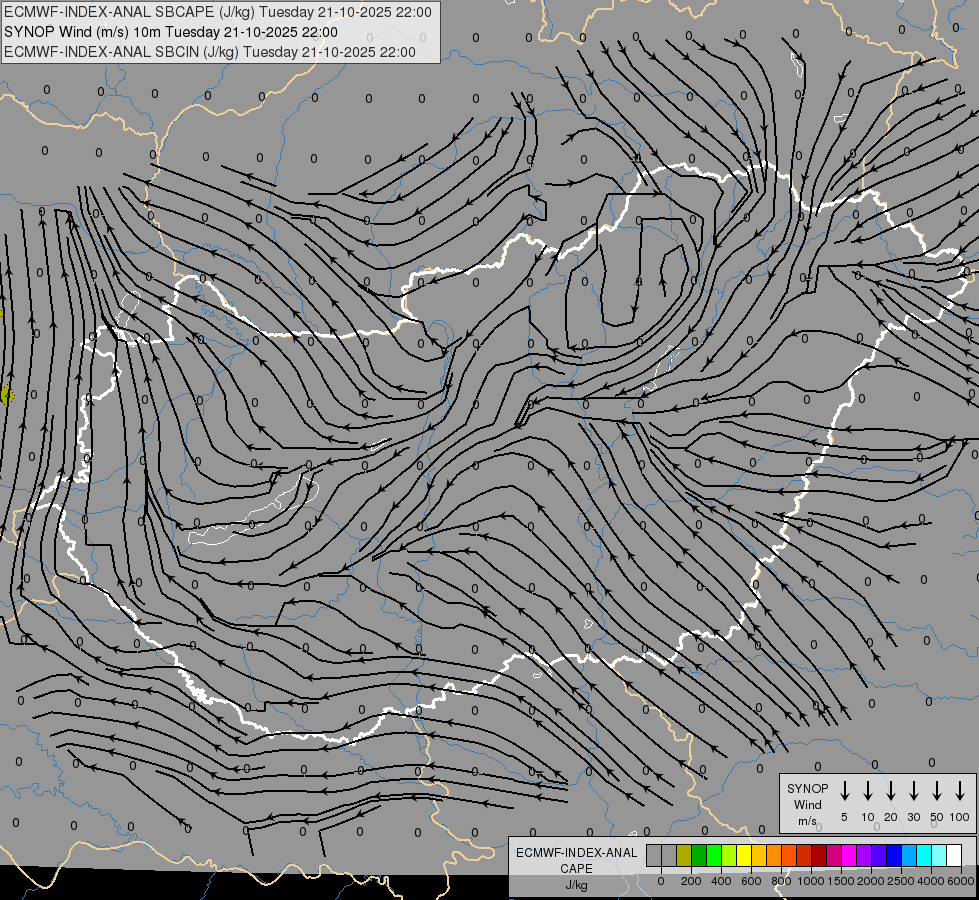Click the '1500' tick label on CAPE scale
979x900 pixels.
841,881
